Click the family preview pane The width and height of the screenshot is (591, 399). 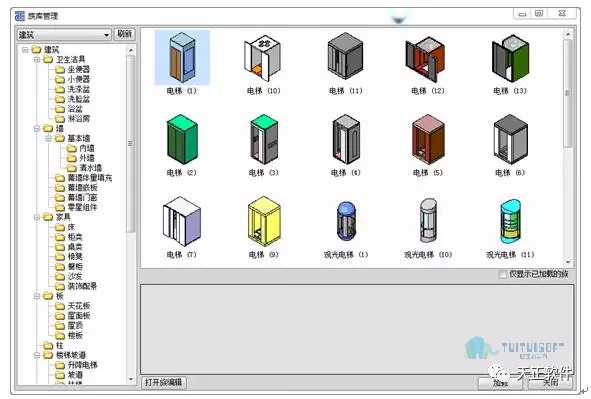(357, 329)
